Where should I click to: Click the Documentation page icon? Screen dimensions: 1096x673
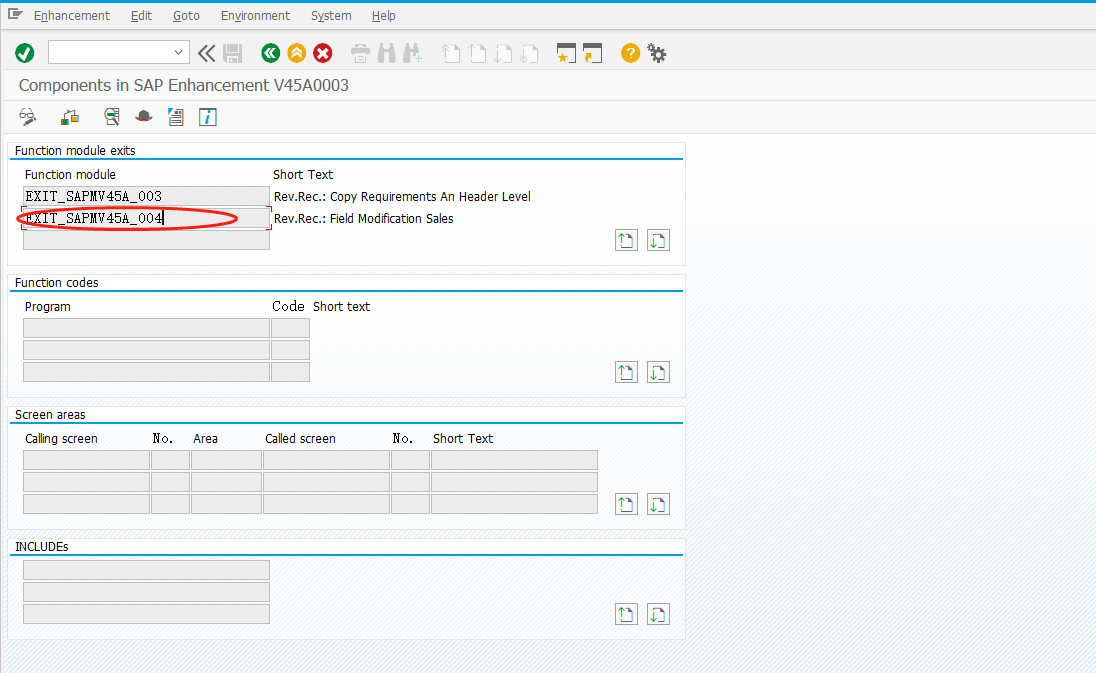click(175, 117)
